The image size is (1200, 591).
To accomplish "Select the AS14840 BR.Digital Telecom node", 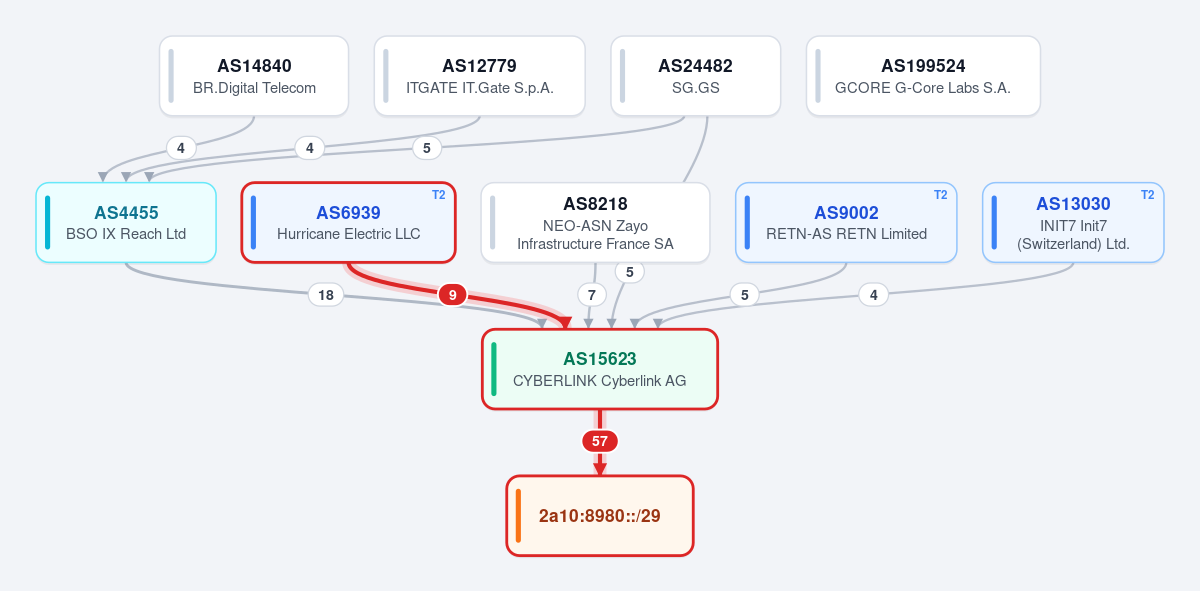I will [x=254, y=76].
